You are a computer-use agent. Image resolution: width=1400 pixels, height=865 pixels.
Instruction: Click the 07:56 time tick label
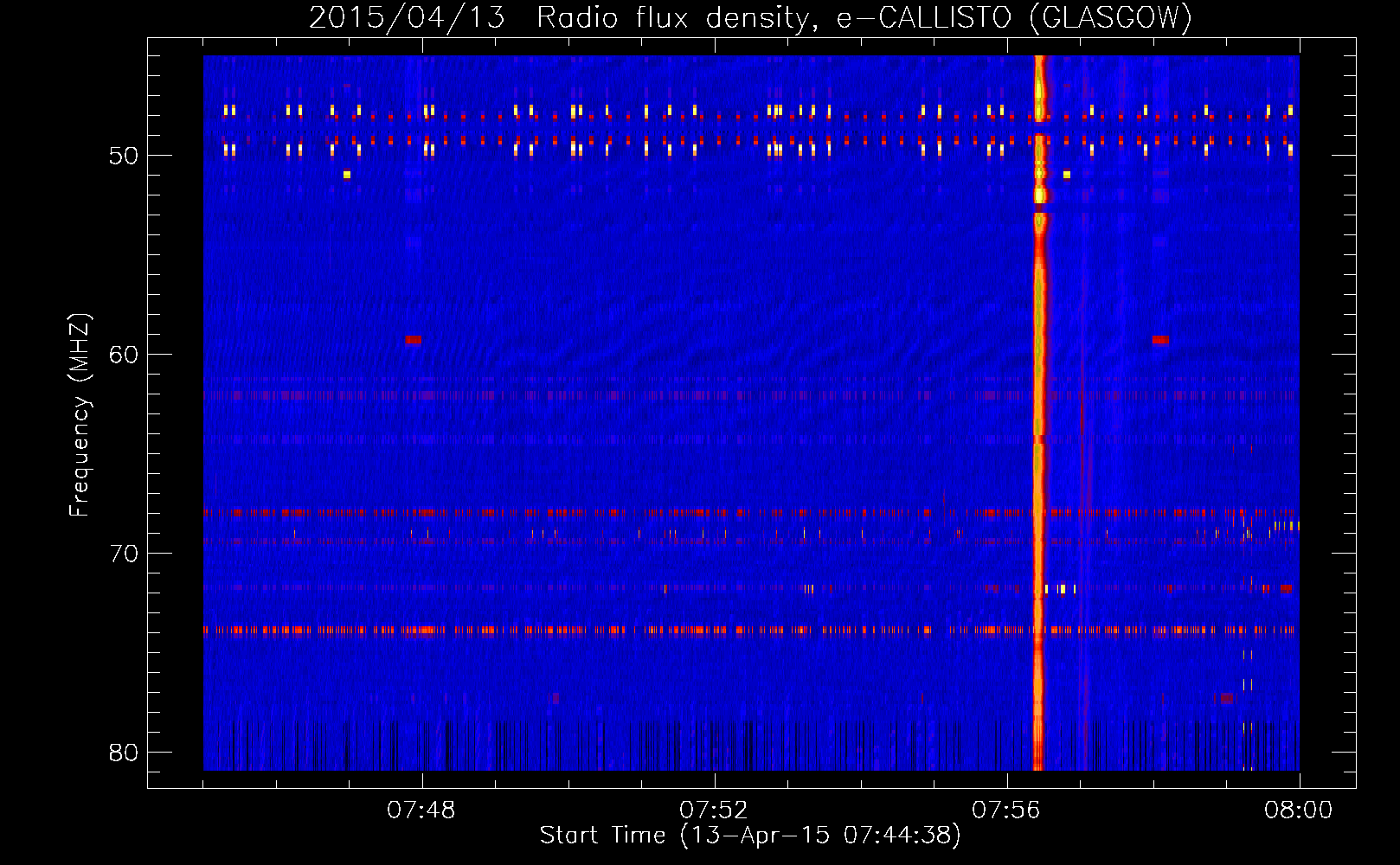click(1006, 811)
